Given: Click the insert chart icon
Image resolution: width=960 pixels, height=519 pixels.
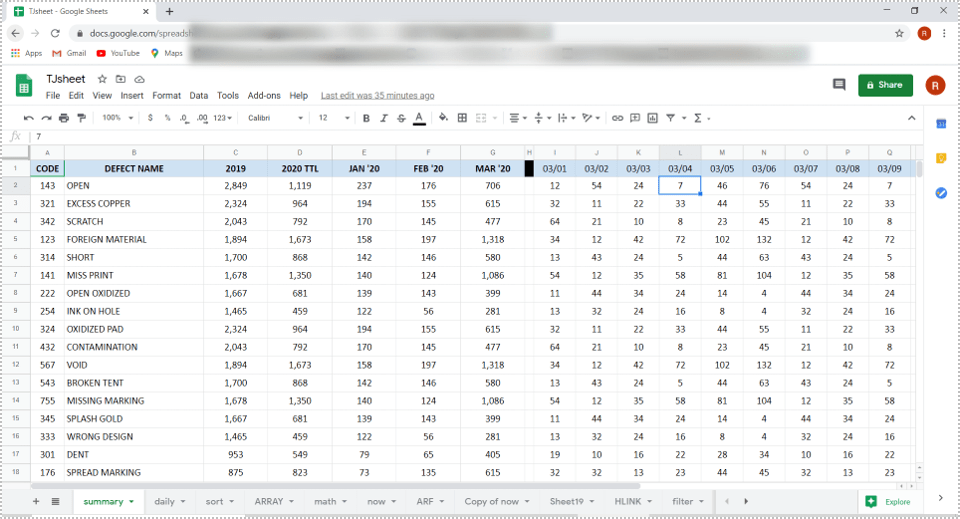Looking at the screenshot, I should tap(652, 118).
